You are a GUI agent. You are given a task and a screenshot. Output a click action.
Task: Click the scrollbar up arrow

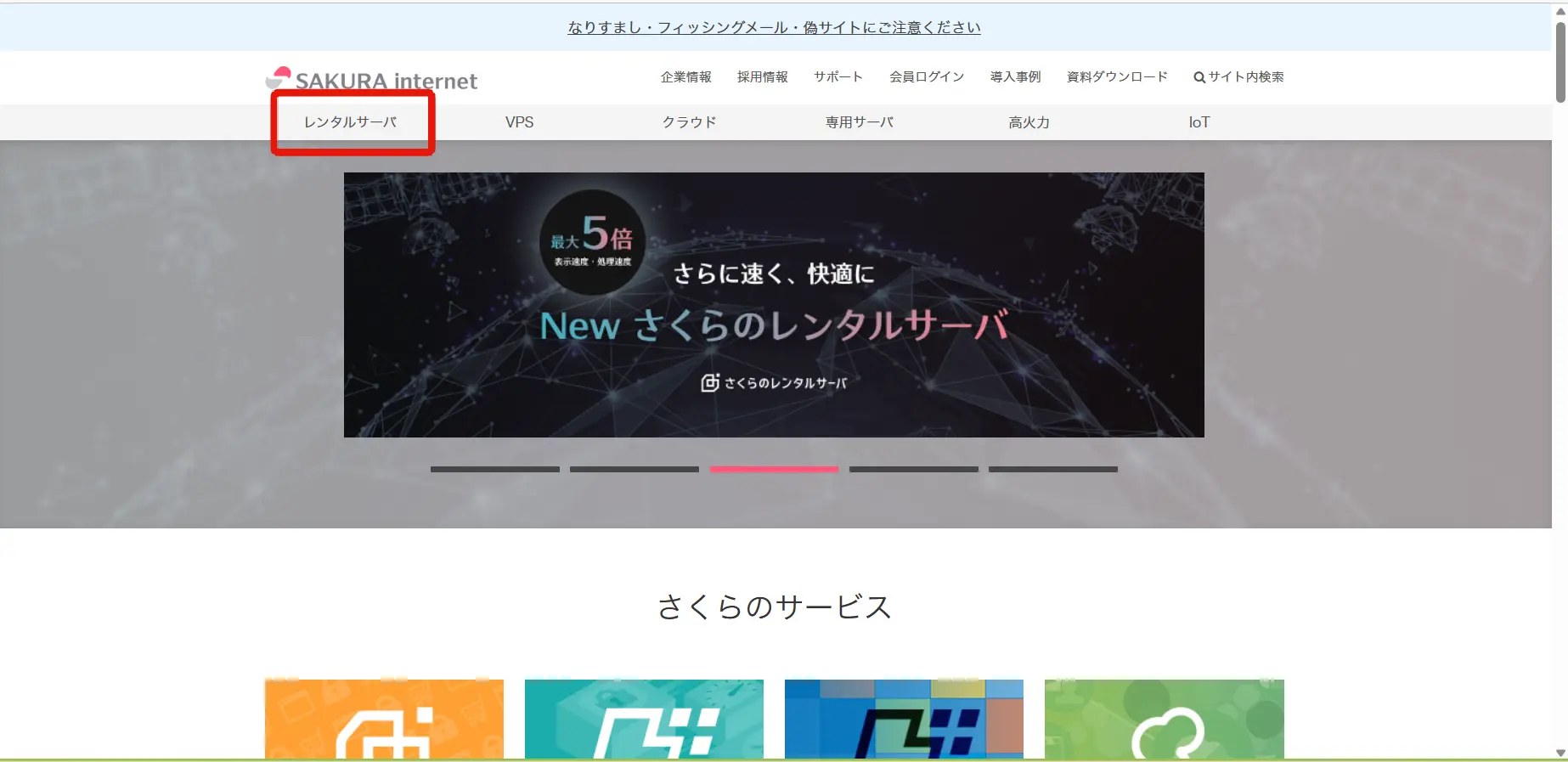click(1560, 11)
